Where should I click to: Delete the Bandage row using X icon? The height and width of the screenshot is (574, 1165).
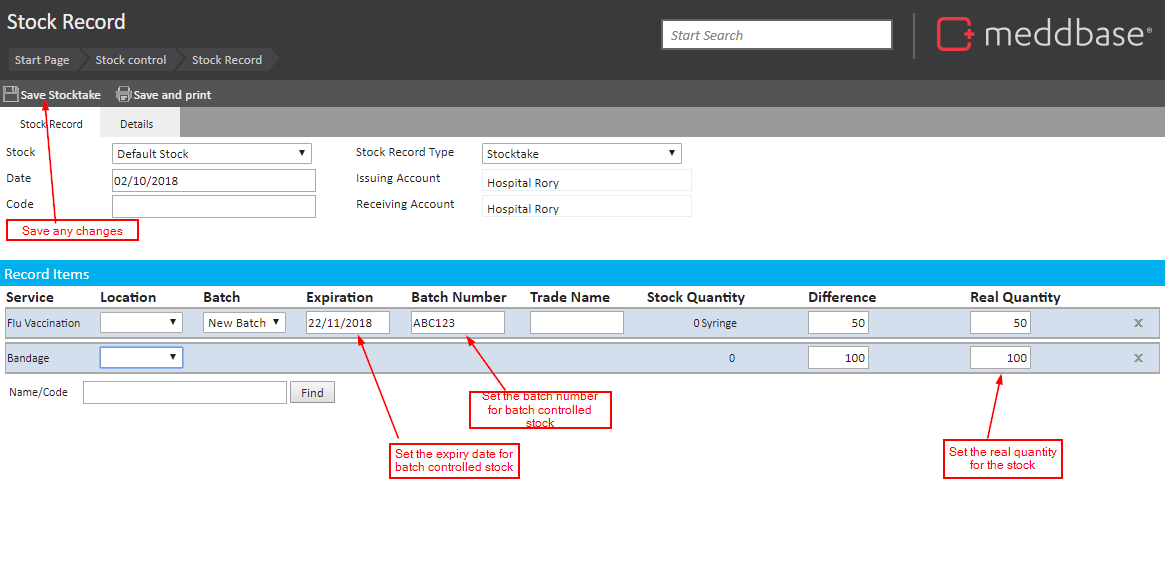(x=1138, y=358)
